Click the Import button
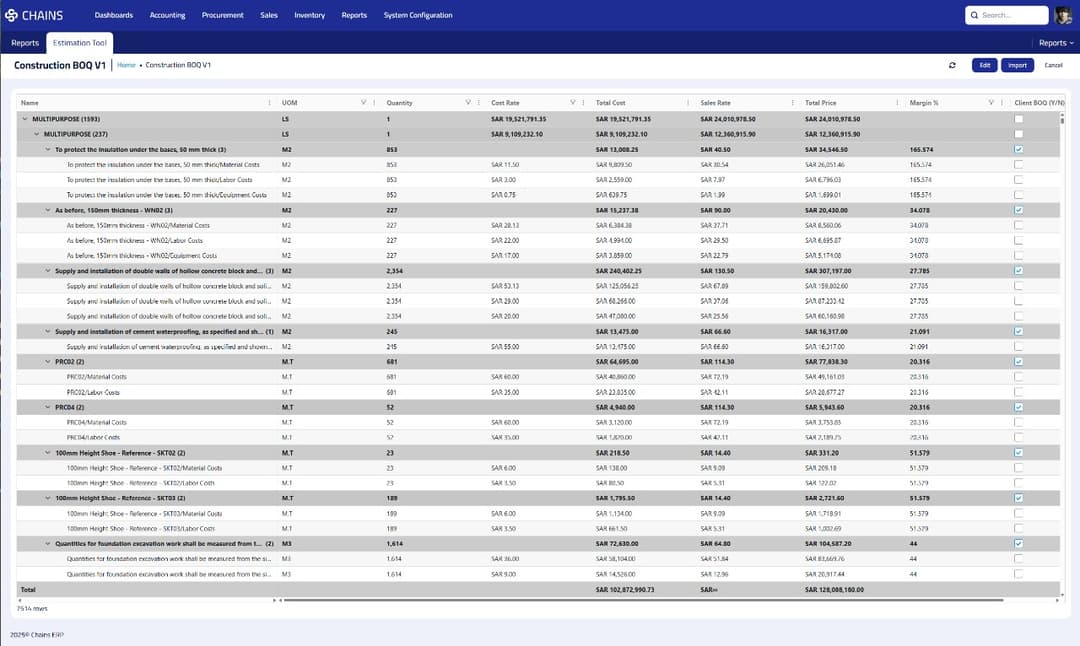The height and width of the screenshot is (646, 1080). coord(1017,65)
